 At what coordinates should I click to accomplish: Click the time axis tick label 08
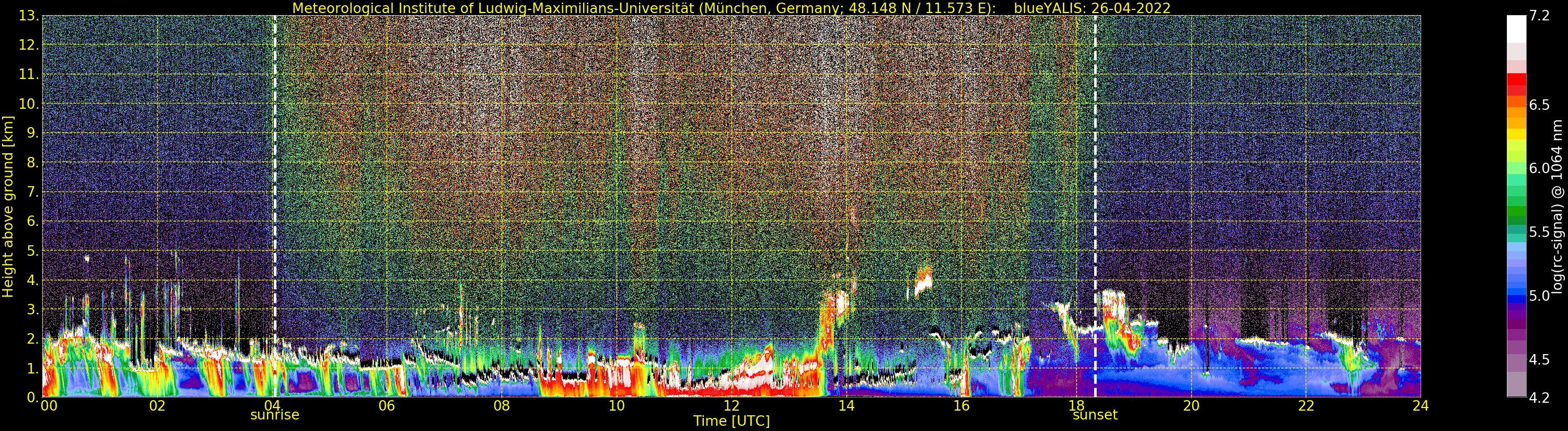[x=502, y=406]
